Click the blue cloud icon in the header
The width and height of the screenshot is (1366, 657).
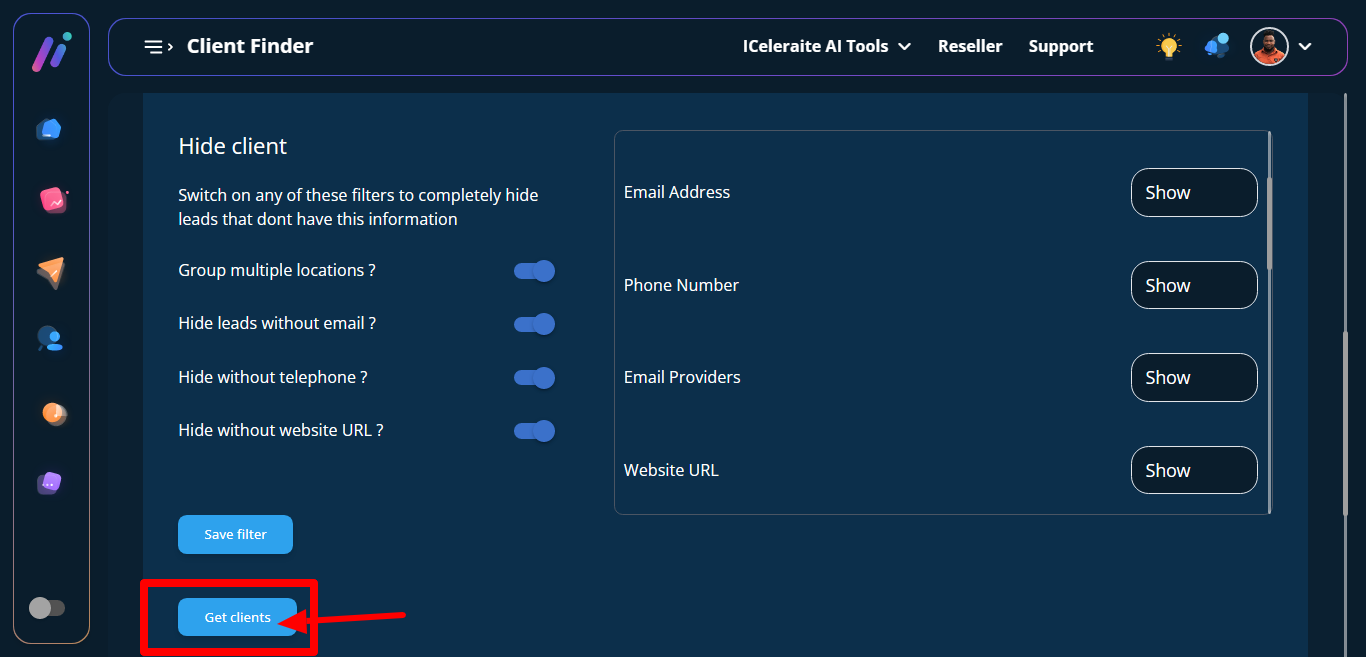click(x=1217, y=46)
